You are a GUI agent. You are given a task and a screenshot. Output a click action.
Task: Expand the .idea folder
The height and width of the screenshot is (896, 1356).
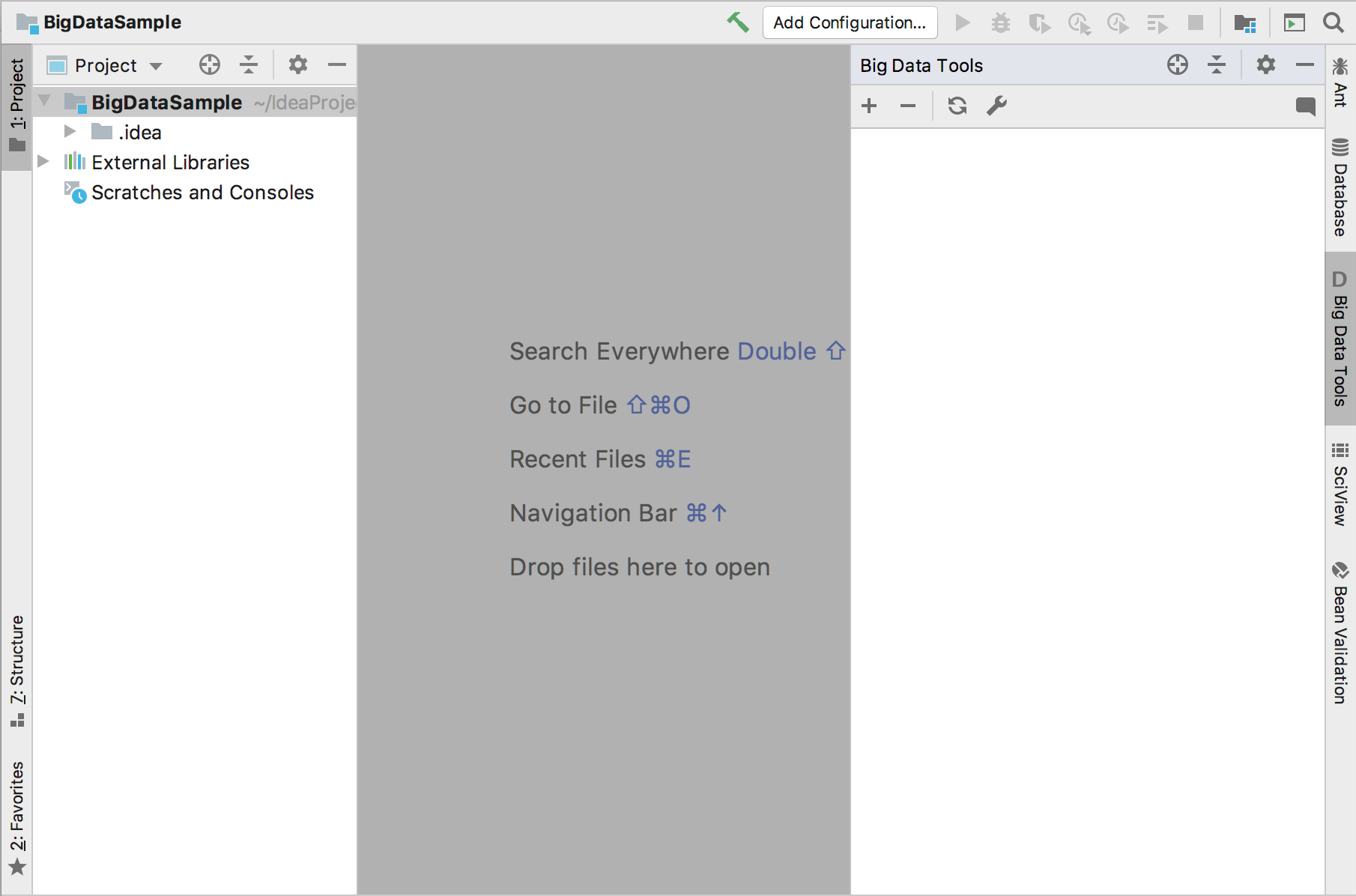click(70, 132)
